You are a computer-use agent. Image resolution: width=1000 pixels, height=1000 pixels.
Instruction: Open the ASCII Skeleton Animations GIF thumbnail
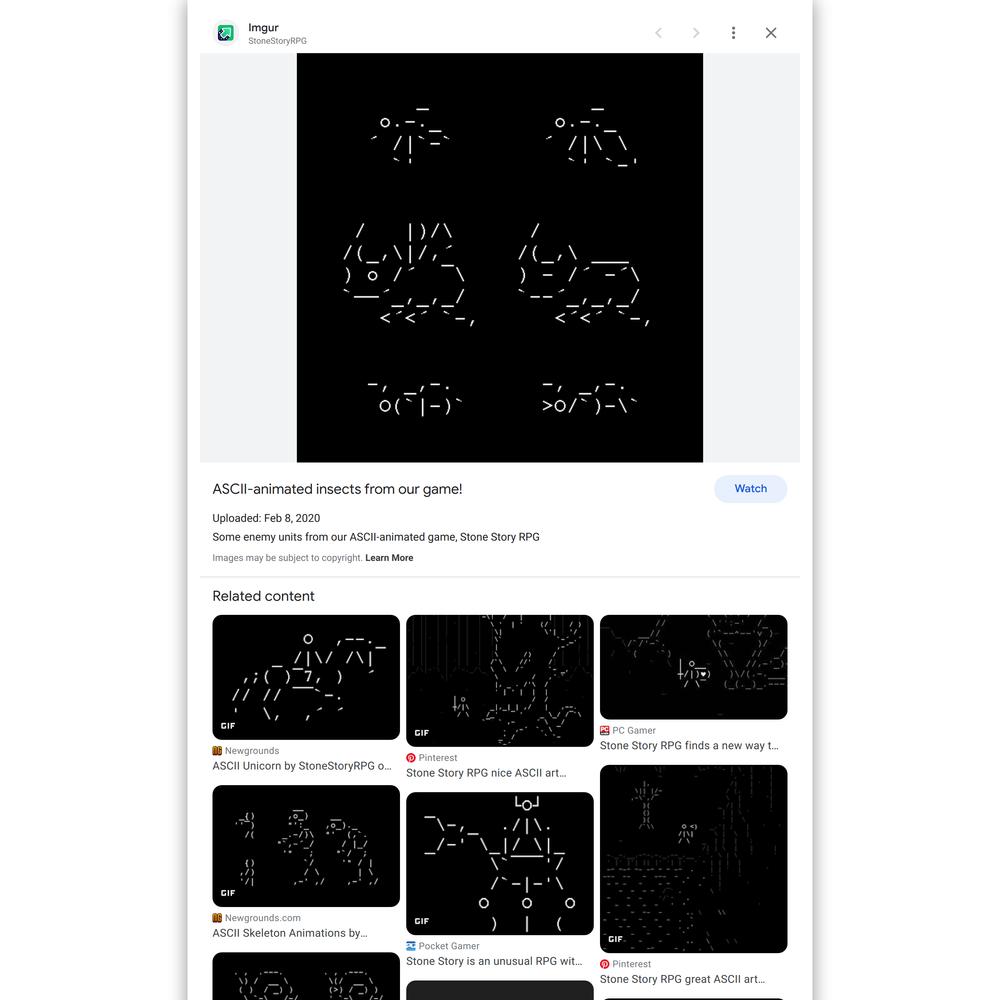306,846
